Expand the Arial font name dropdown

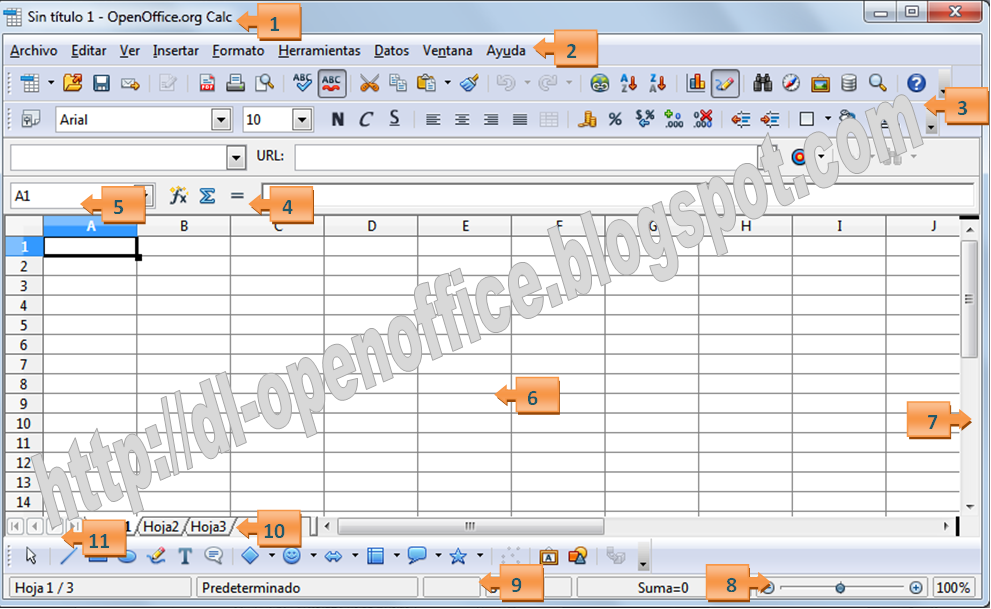click(x=221, y=119)
